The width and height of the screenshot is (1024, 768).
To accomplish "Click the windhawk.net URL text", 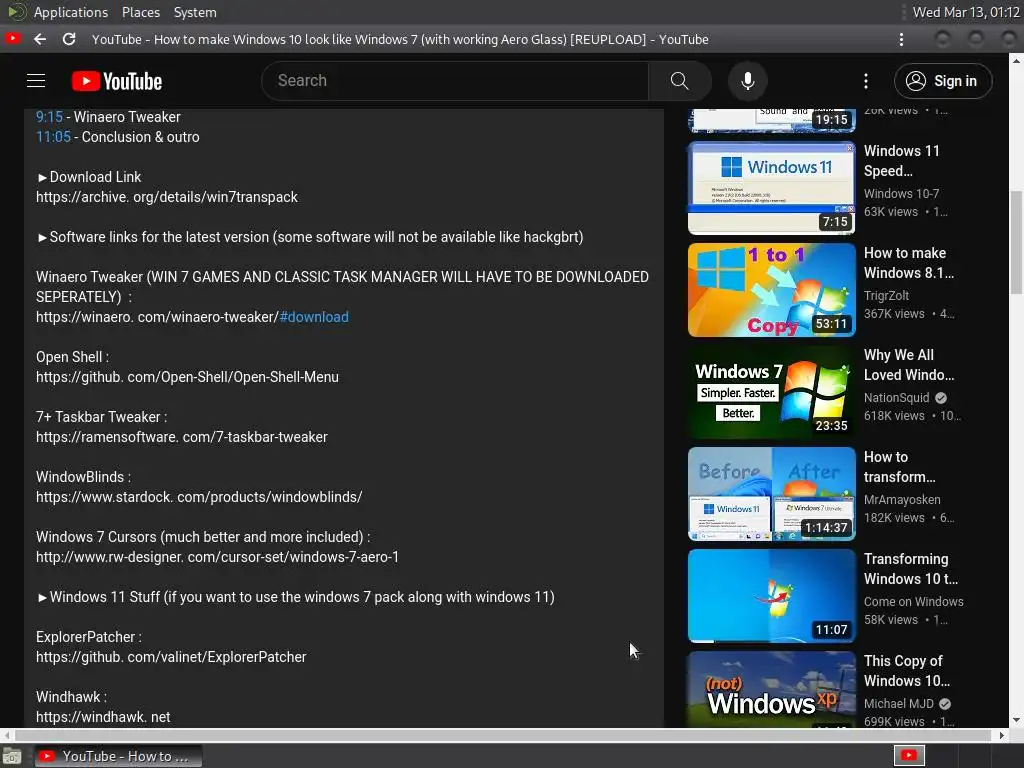I will click(103, 717).
